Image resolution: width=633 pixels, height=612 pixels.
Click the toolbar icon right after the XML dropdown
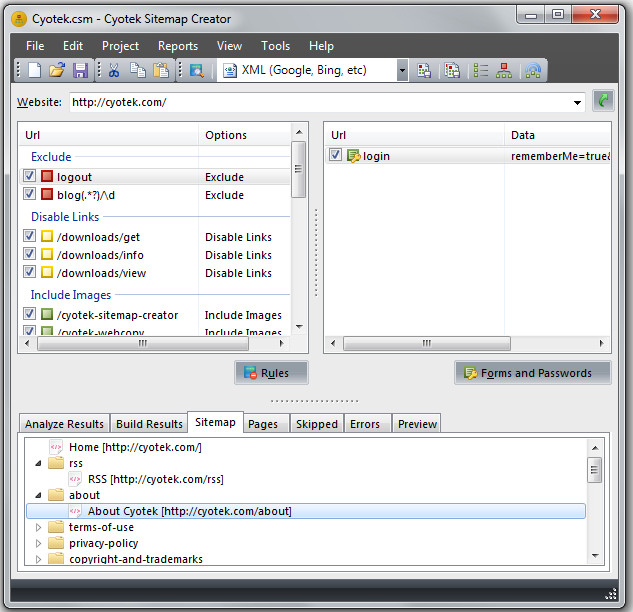pyautogui.click(x=424, y=71)
